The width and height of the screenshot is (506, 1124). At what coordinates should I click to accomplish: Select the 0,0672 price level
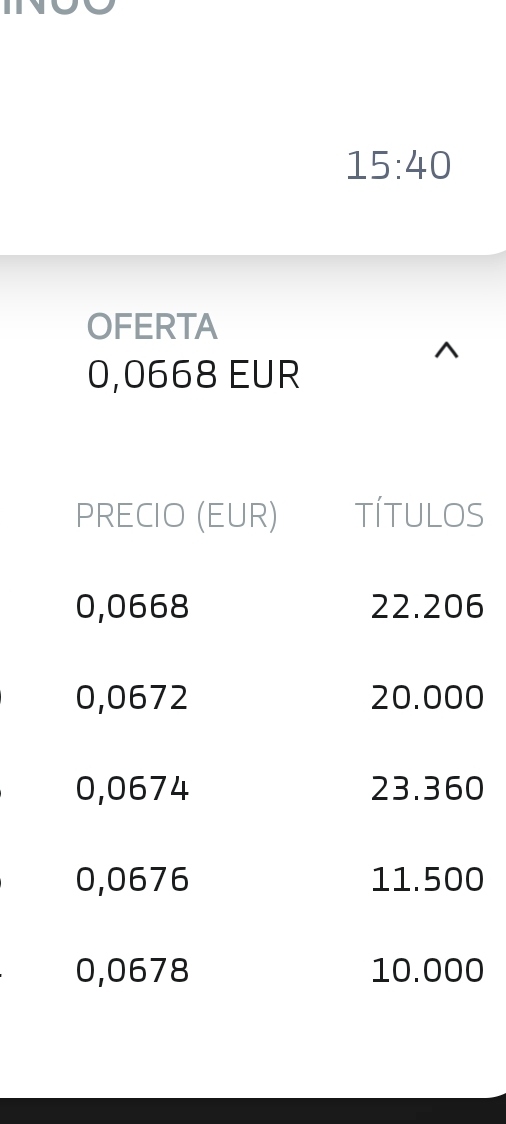coord(133,697)
